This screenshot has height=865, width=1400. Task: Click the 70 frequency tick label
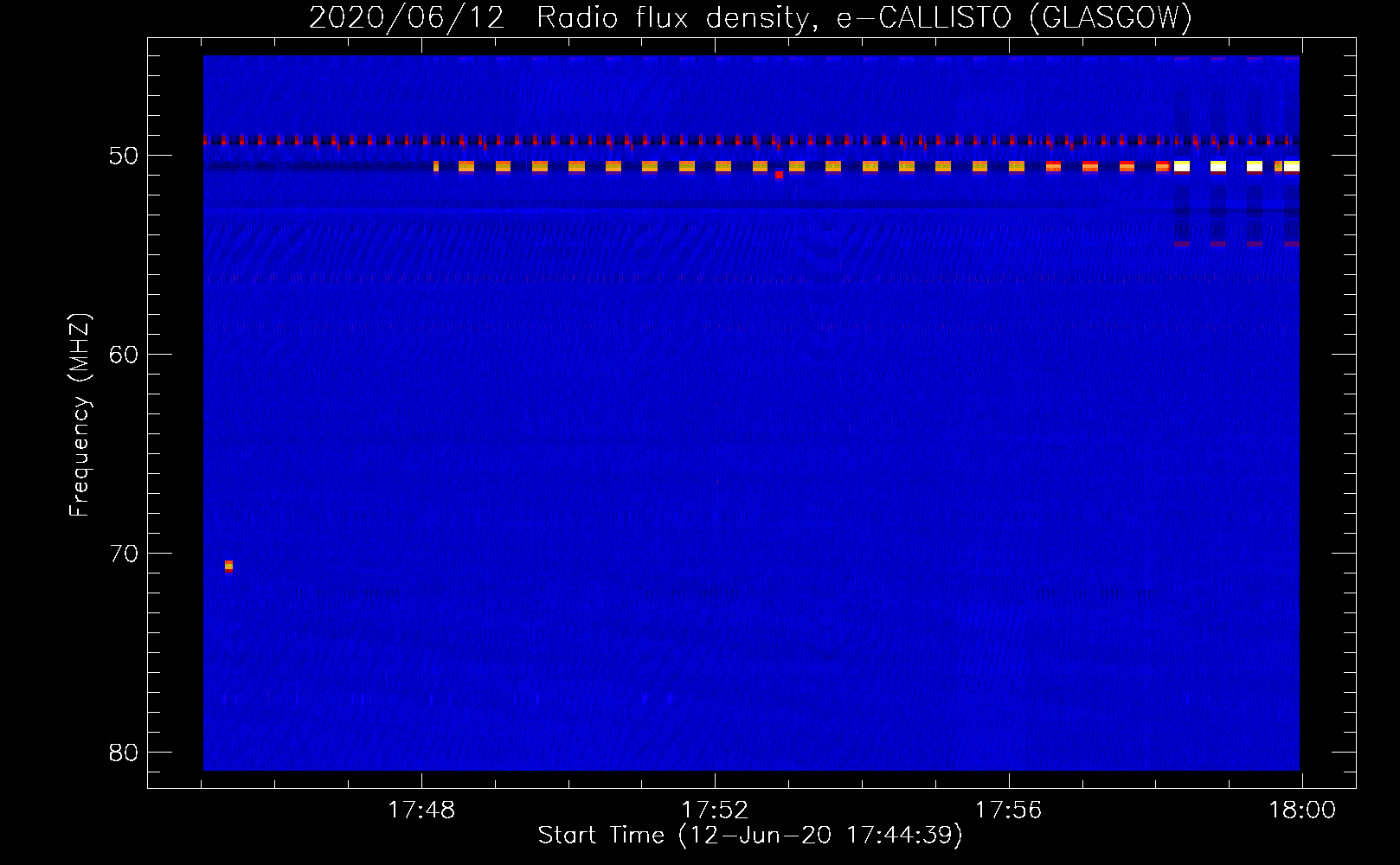click(124, 554)
